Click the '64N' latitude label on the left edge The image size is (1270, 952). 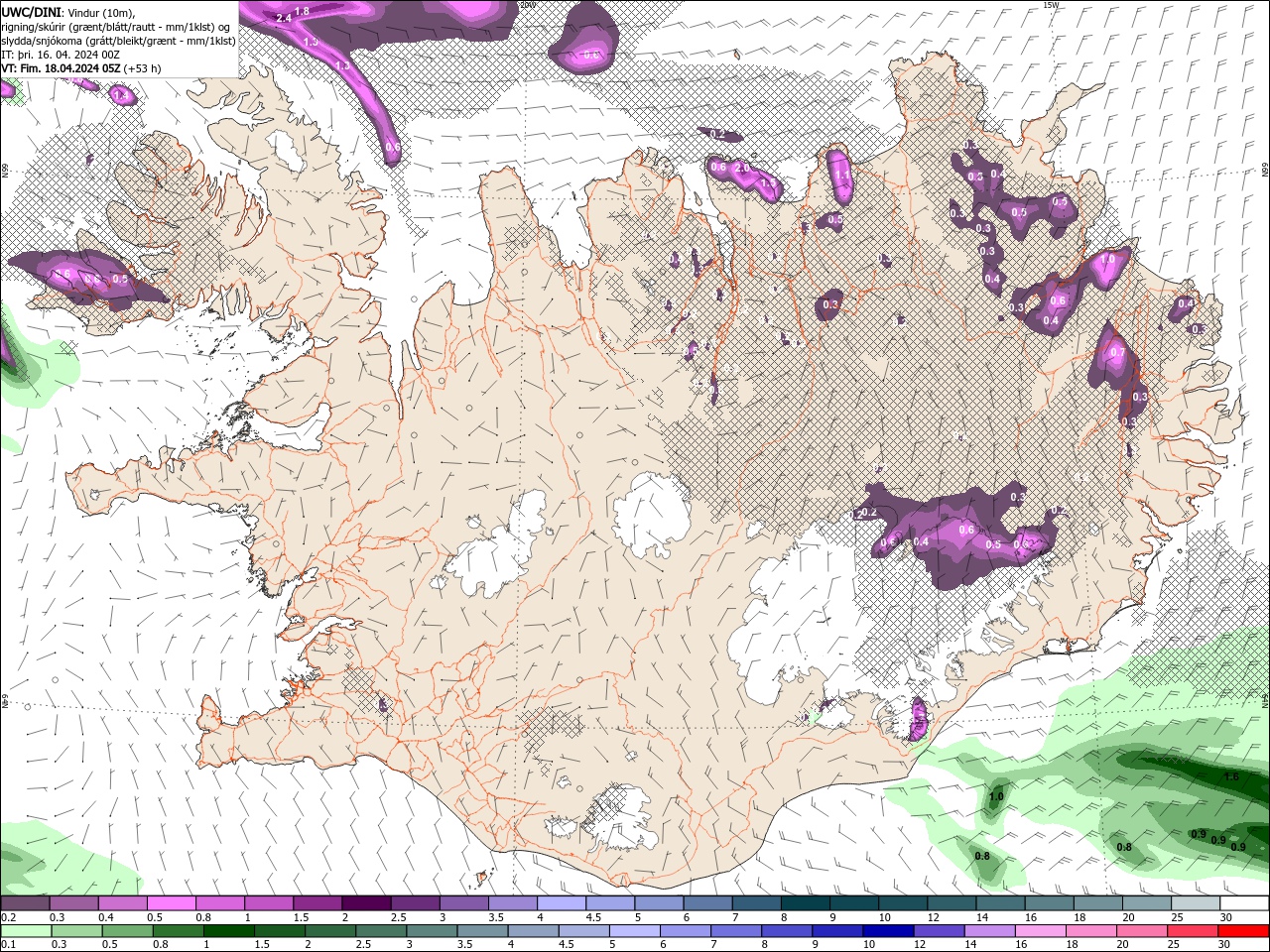click(5, 701)
